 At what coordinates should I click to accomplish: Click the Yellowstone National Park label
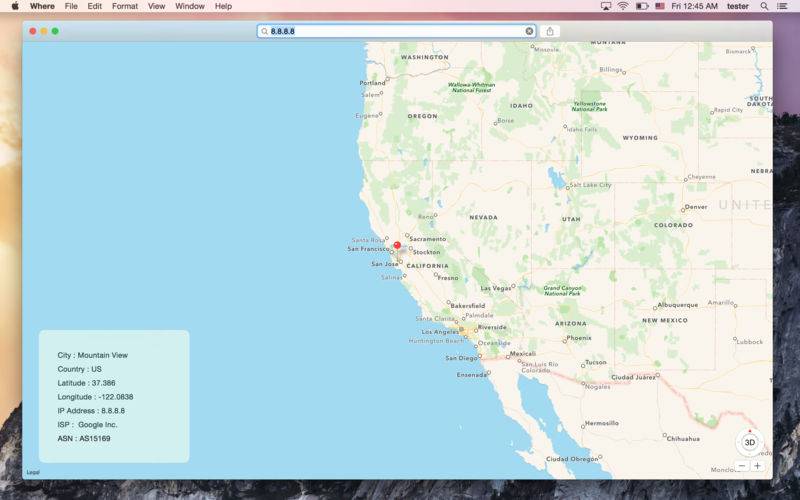tap(589, 106)
